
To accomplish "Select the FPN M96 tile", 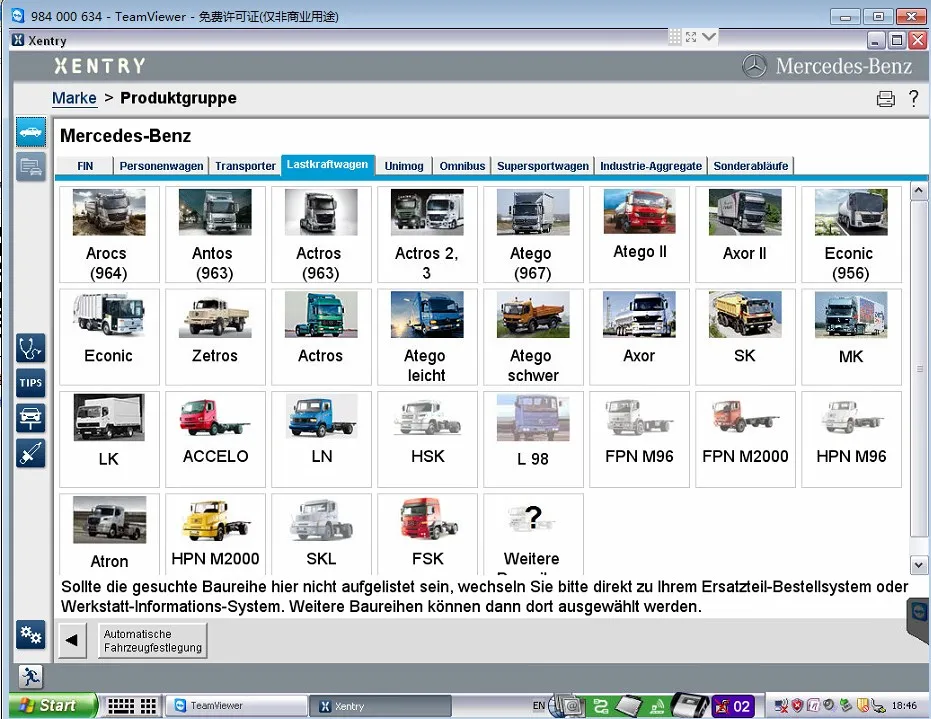I will coord(639,439).
